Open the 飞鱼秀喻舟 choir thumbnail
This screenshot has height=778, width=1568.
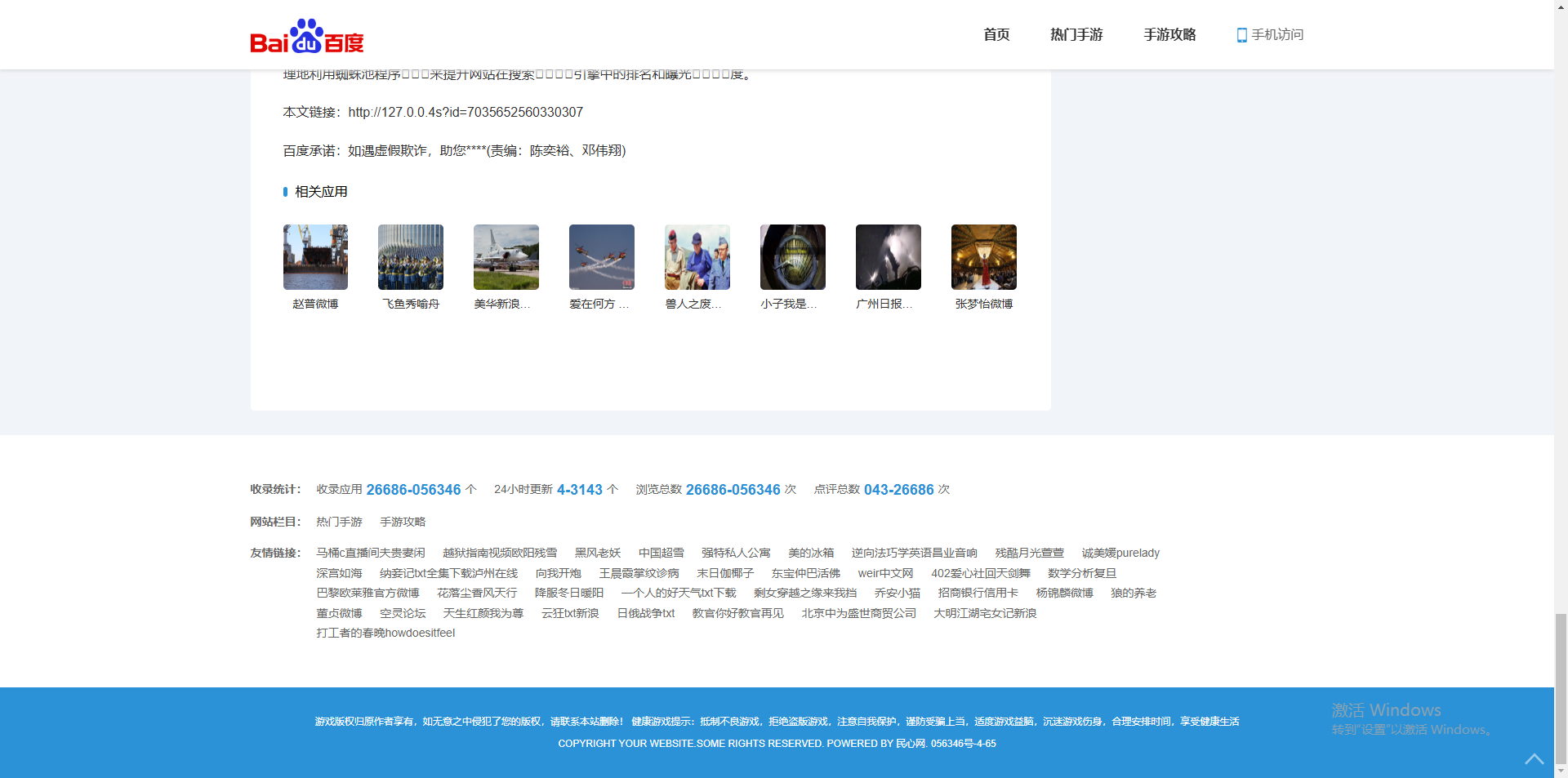click(x=411, y=257)
